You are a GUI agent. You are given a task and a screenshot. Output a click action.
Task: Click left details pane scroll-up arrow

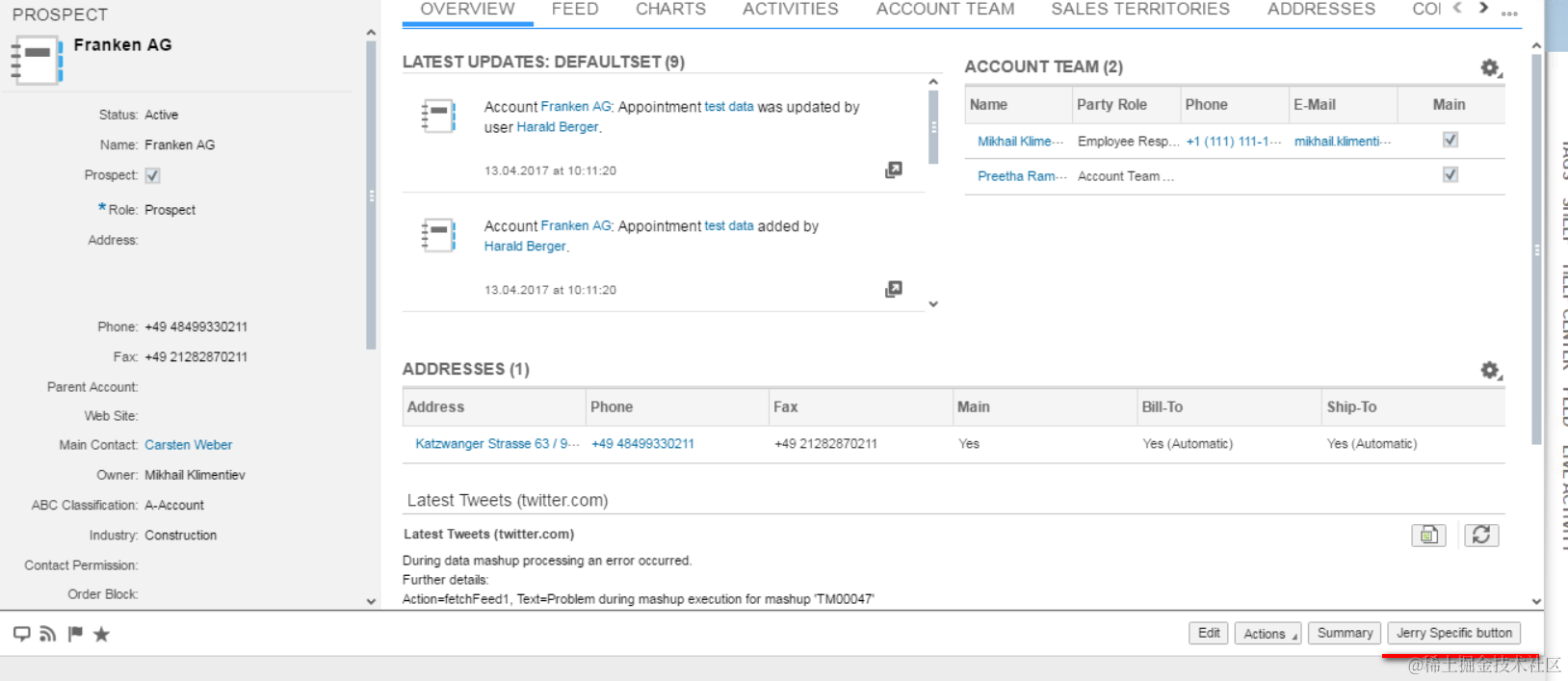[x=371, y=33]
